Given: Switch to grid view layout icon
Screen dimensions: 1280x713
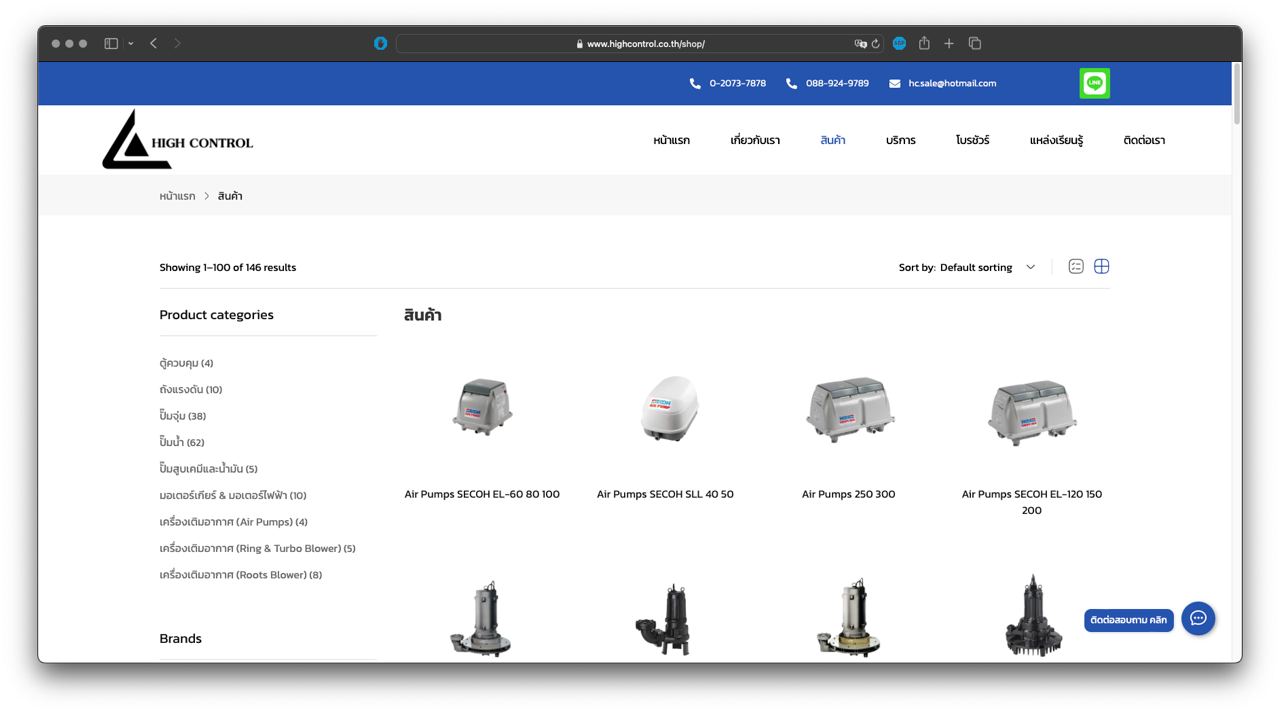Looking at the screenshot, I should click(x=1101, y=266).
